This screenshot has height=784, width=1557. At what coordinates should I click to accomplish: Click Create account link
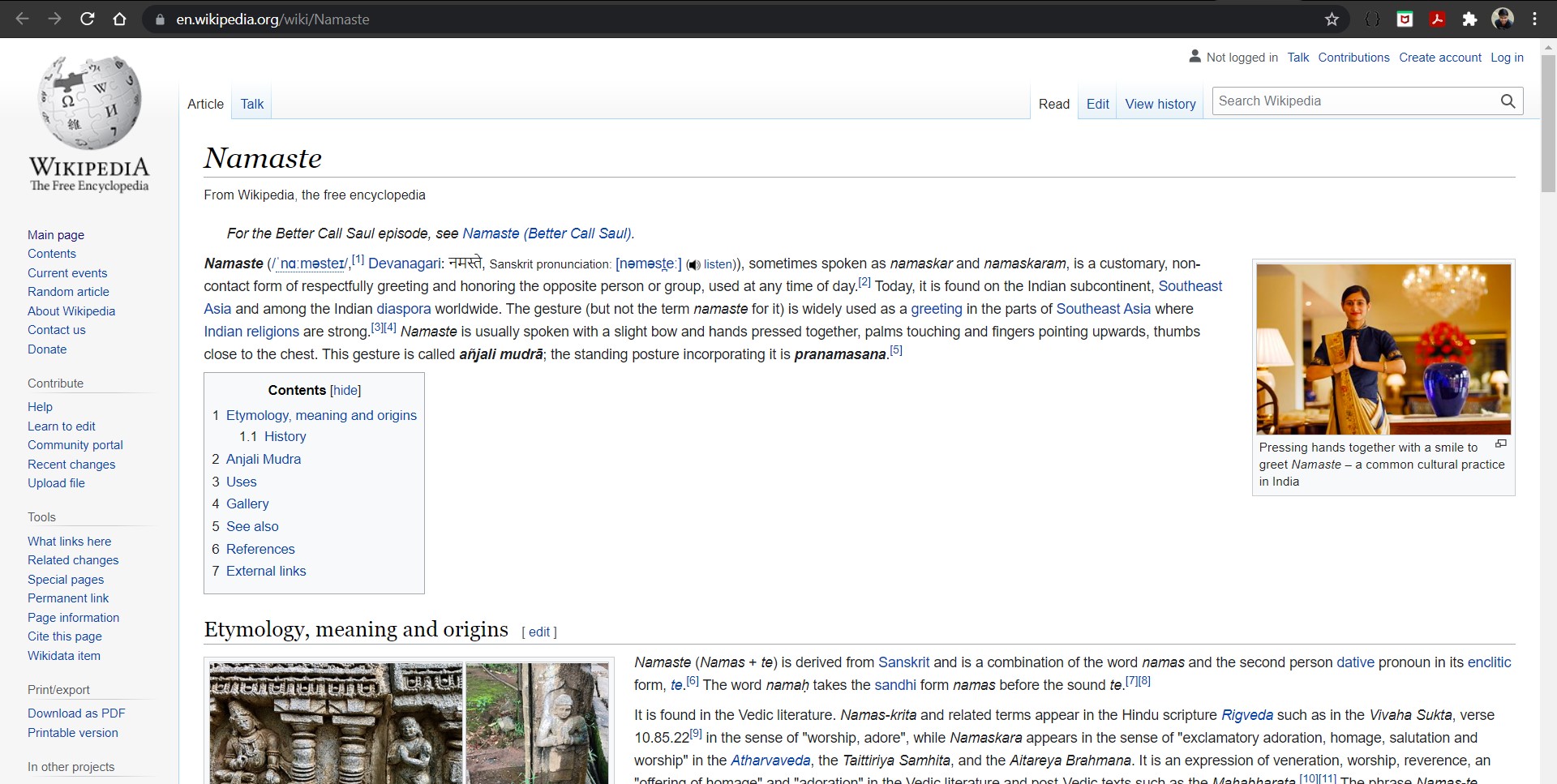(1440, 58)
